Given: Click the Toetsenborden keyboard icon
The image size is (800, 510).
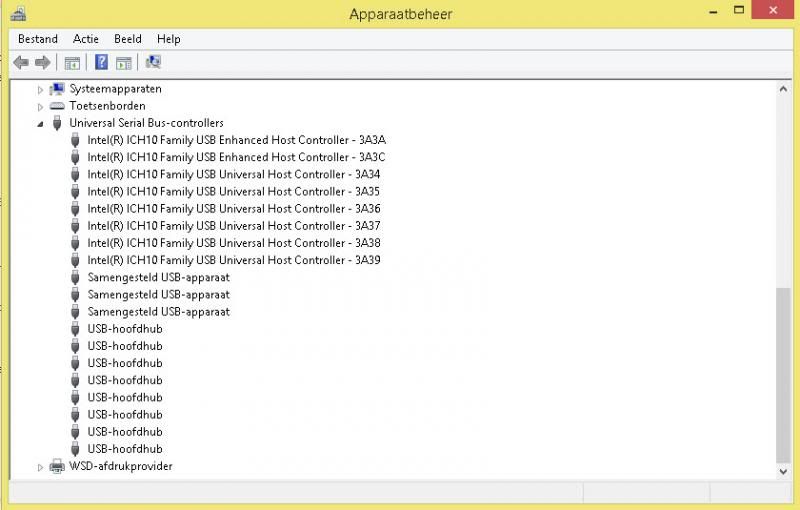Looking at the screenshot, I should [x=57, y=106].
